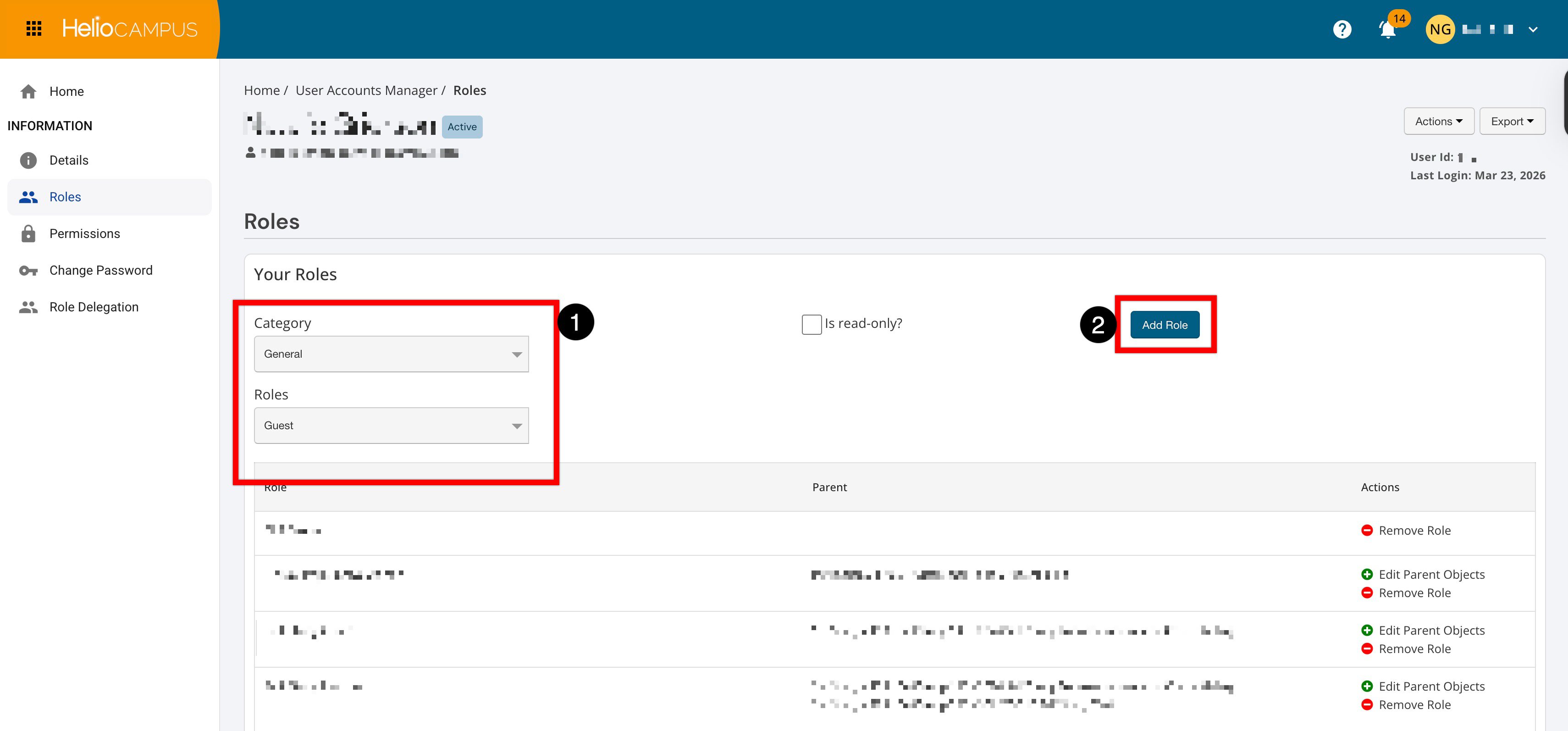
Task: Go to User Accounts Manager breadcrumb
Action: coord(366,91)
